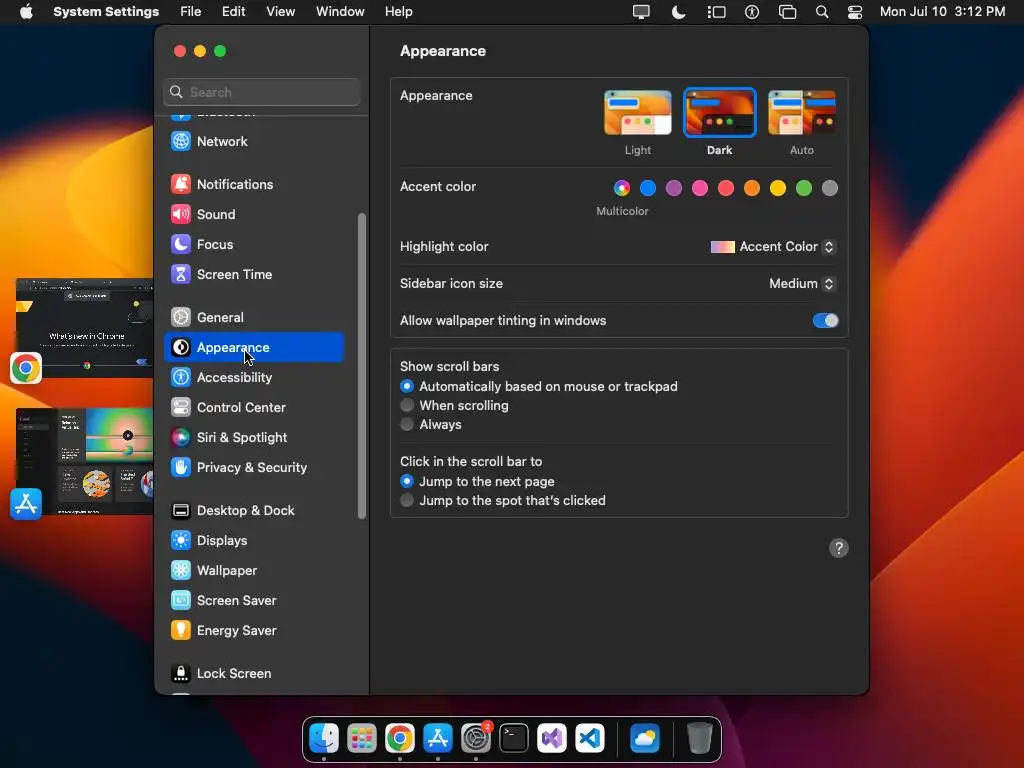The width and height of the screenshot is (1024, 768).
Task: Open Launchpad from the Dock
Action: click(362, 739)
